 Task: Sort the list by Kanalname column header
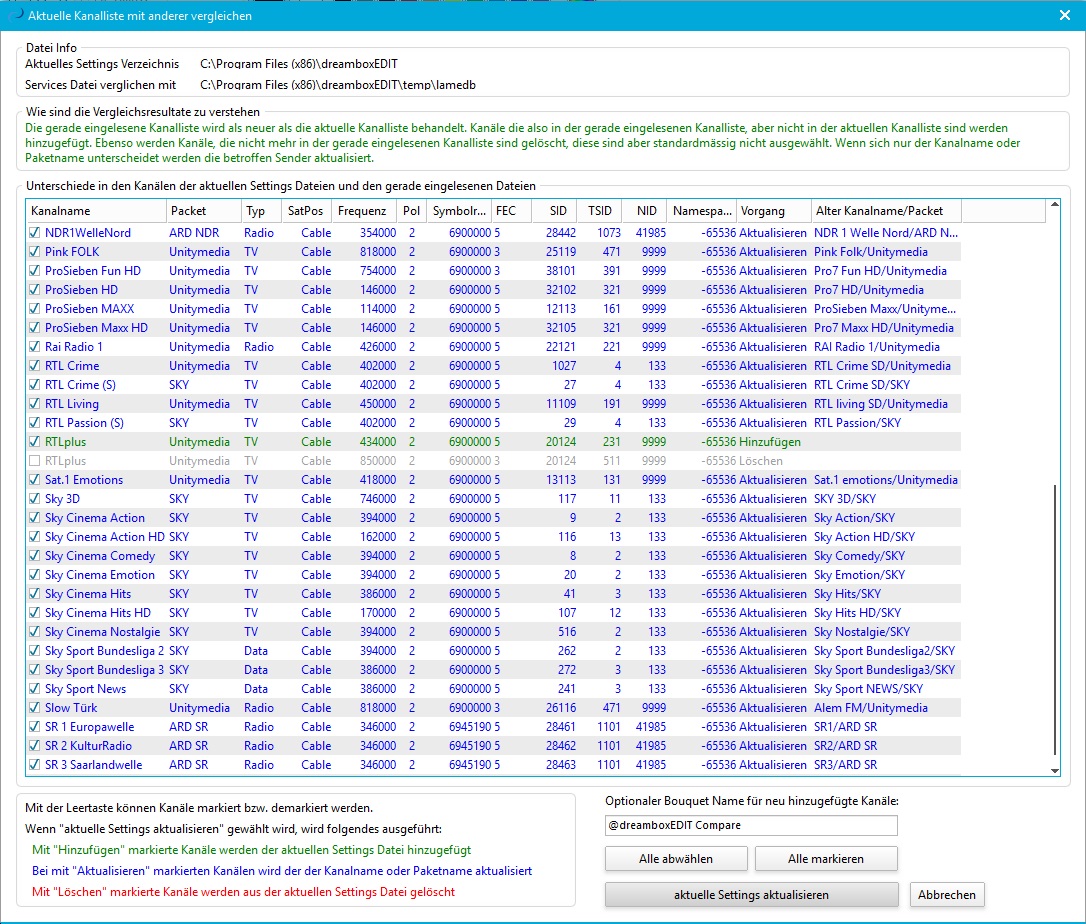(96, 212)
